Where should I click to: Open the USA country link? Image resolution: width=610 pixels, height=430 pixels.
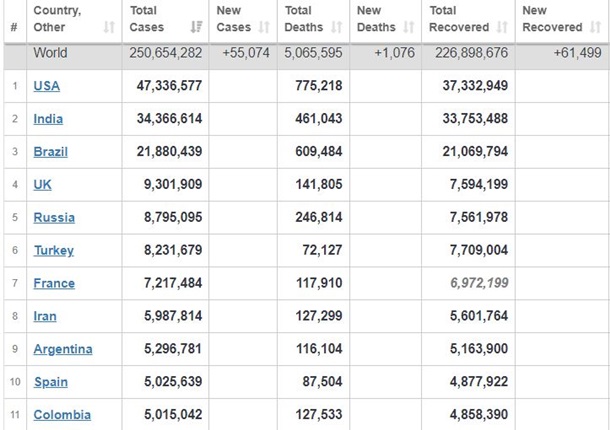point(46,86)
